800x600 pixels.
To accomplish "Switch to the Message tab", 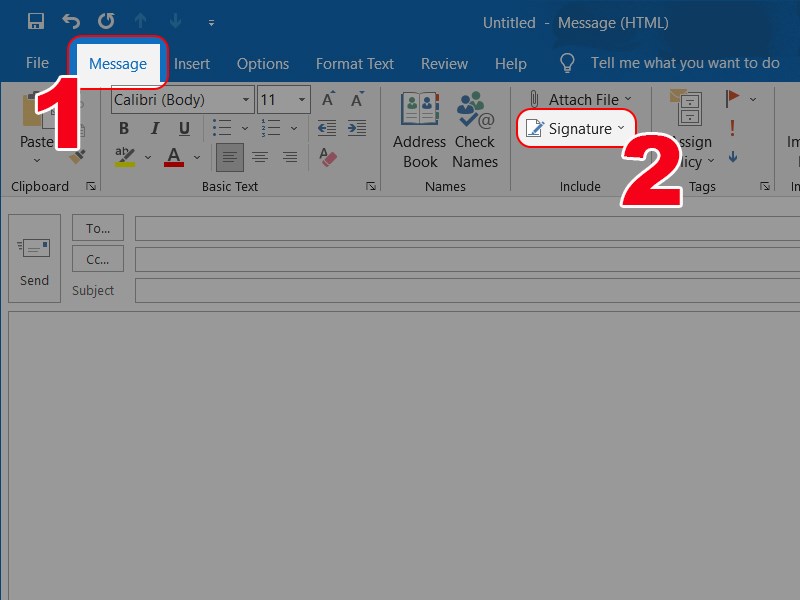I will [x=118, y=64].
